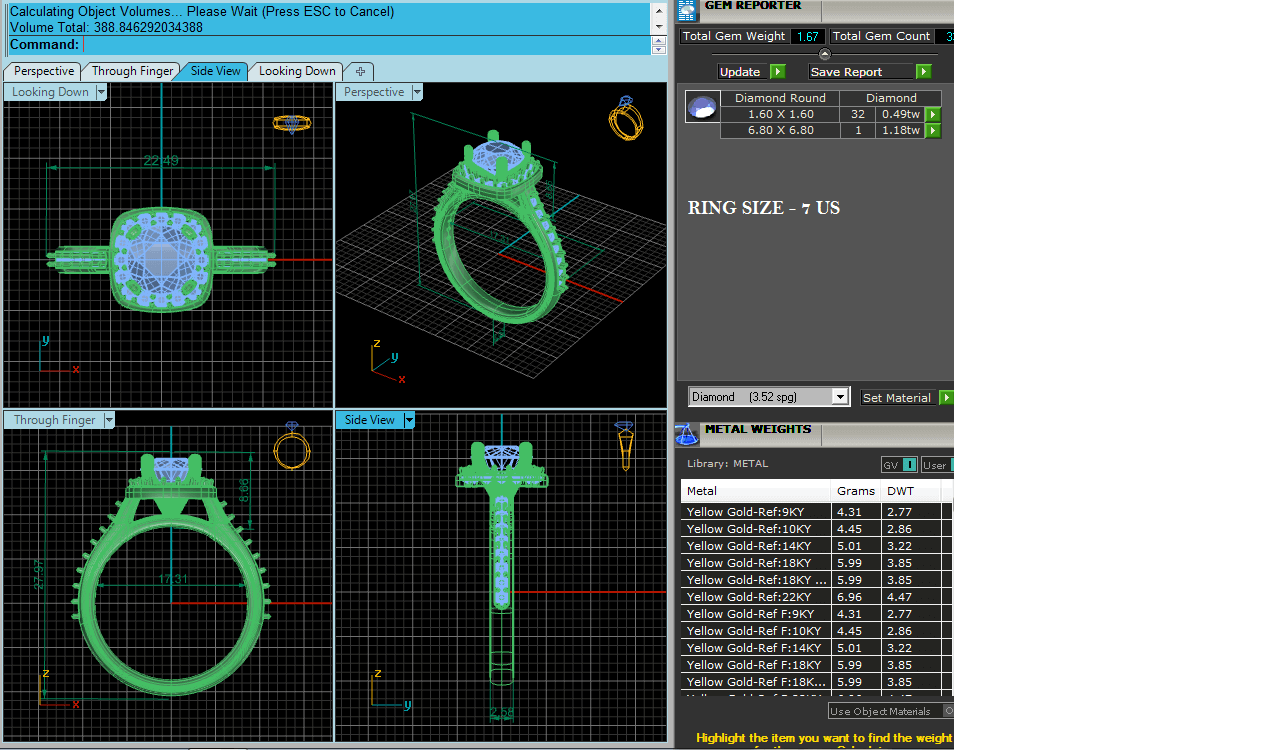Click green arrow for 6.80 X 6.80 row

click(x=932, y=131)
